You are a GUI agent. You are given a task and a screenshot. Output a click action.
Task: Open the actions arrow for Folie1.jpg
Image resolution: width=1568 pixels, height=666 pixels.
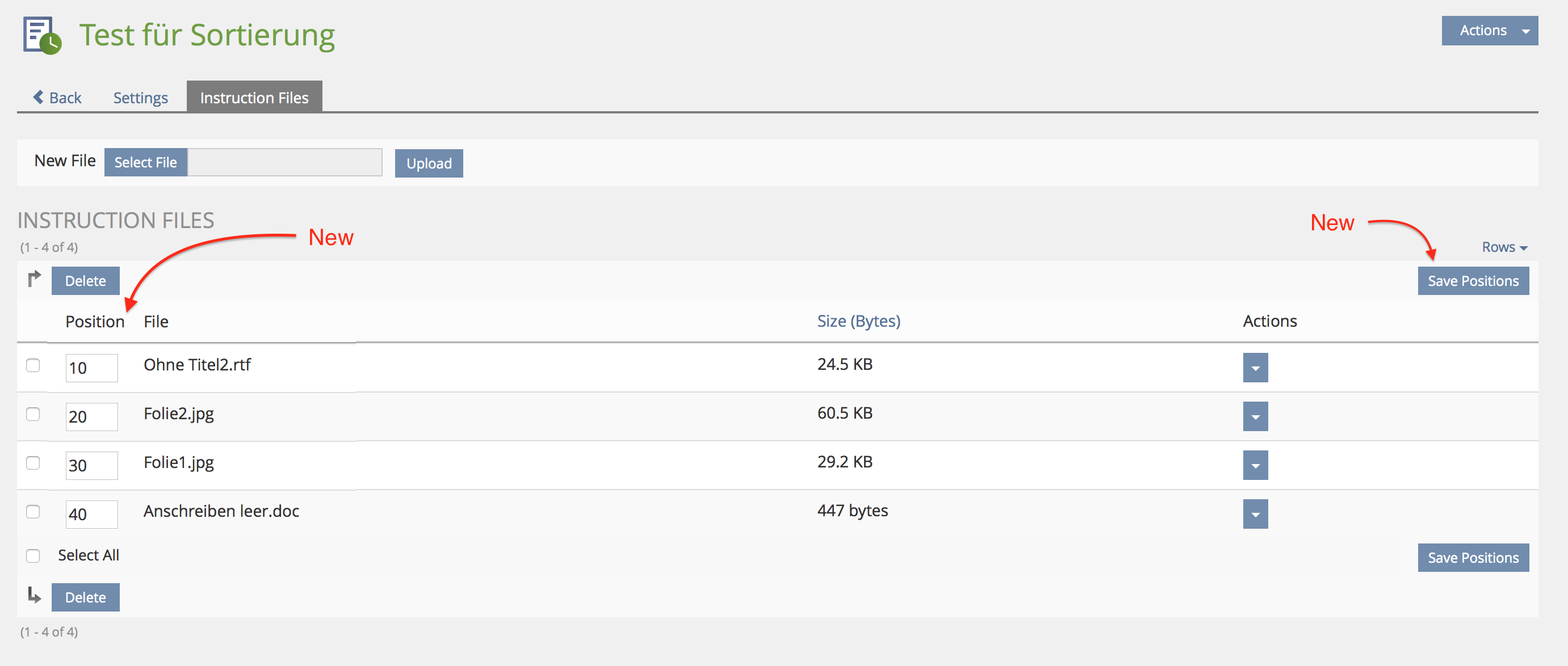[1255, 465]
